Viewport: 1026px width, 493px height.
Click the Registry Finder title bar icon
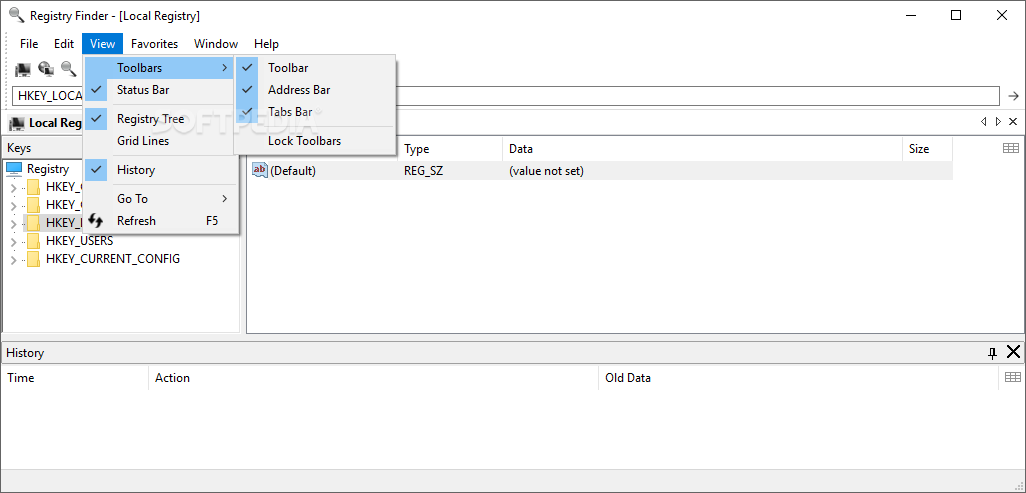coord(16,15)
